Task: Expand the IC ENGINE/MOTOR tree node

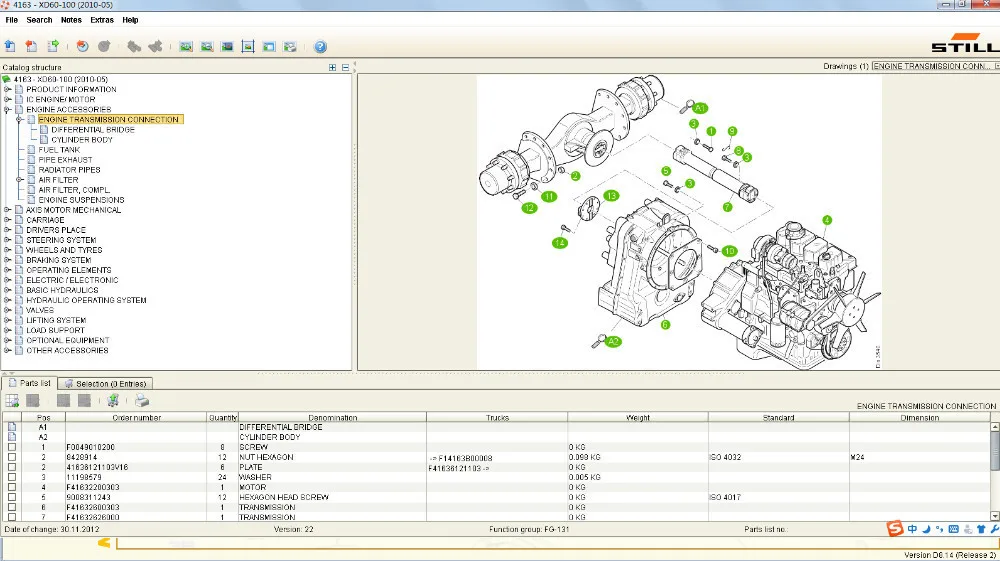Action: pos(7,99)
